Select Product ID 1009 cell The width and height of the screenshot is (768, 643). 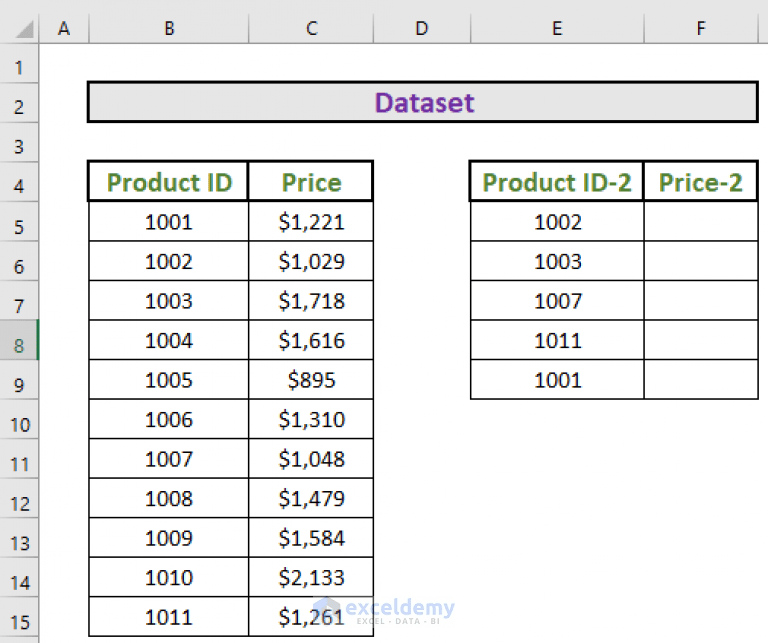tap(169, 538)
